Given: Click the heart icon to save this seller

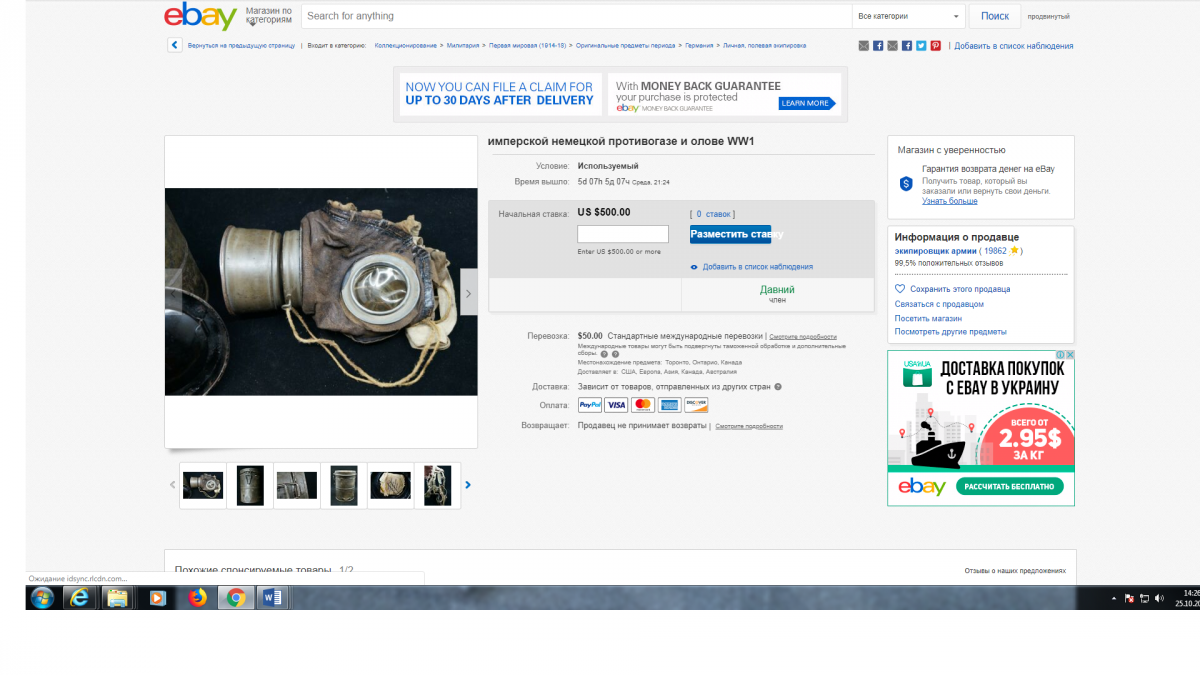Looking at the screenshot, I should tap(900, 289).
